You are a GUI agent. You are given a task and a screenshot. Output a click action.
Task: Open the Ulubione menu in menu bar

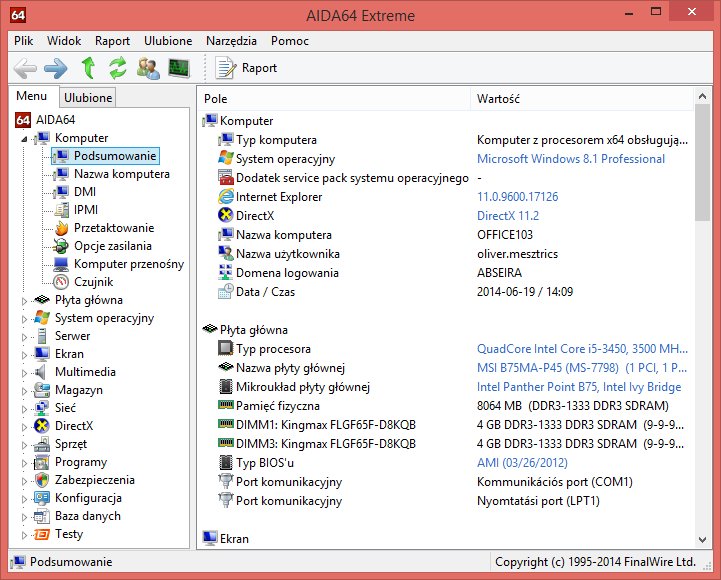(x=168, y=41)
